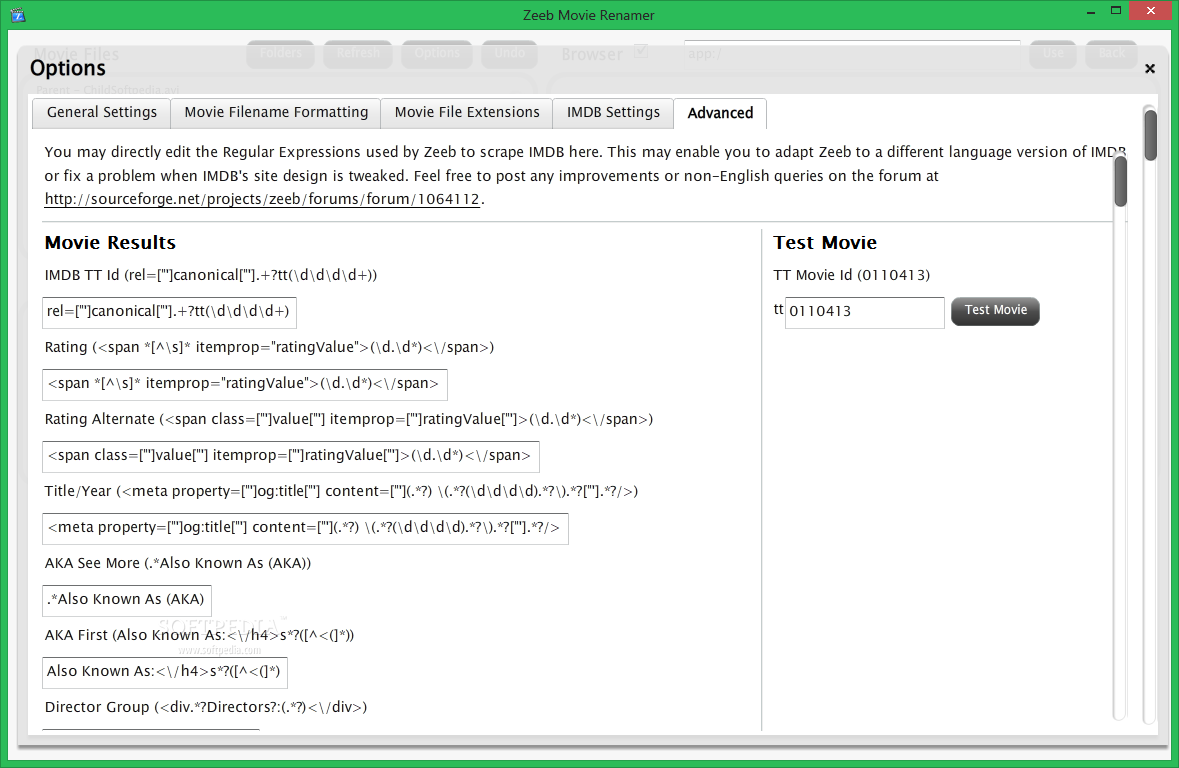This screenshot has width=1179, height=768.
Task: Edit the Title/Year regex input field
Action: 305,528
